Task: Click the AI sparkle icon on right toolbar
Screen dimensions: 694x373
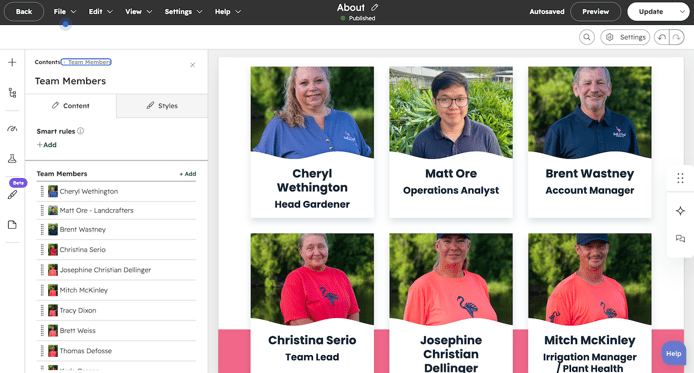Action: pyautogui.click(x=680, y=211)
